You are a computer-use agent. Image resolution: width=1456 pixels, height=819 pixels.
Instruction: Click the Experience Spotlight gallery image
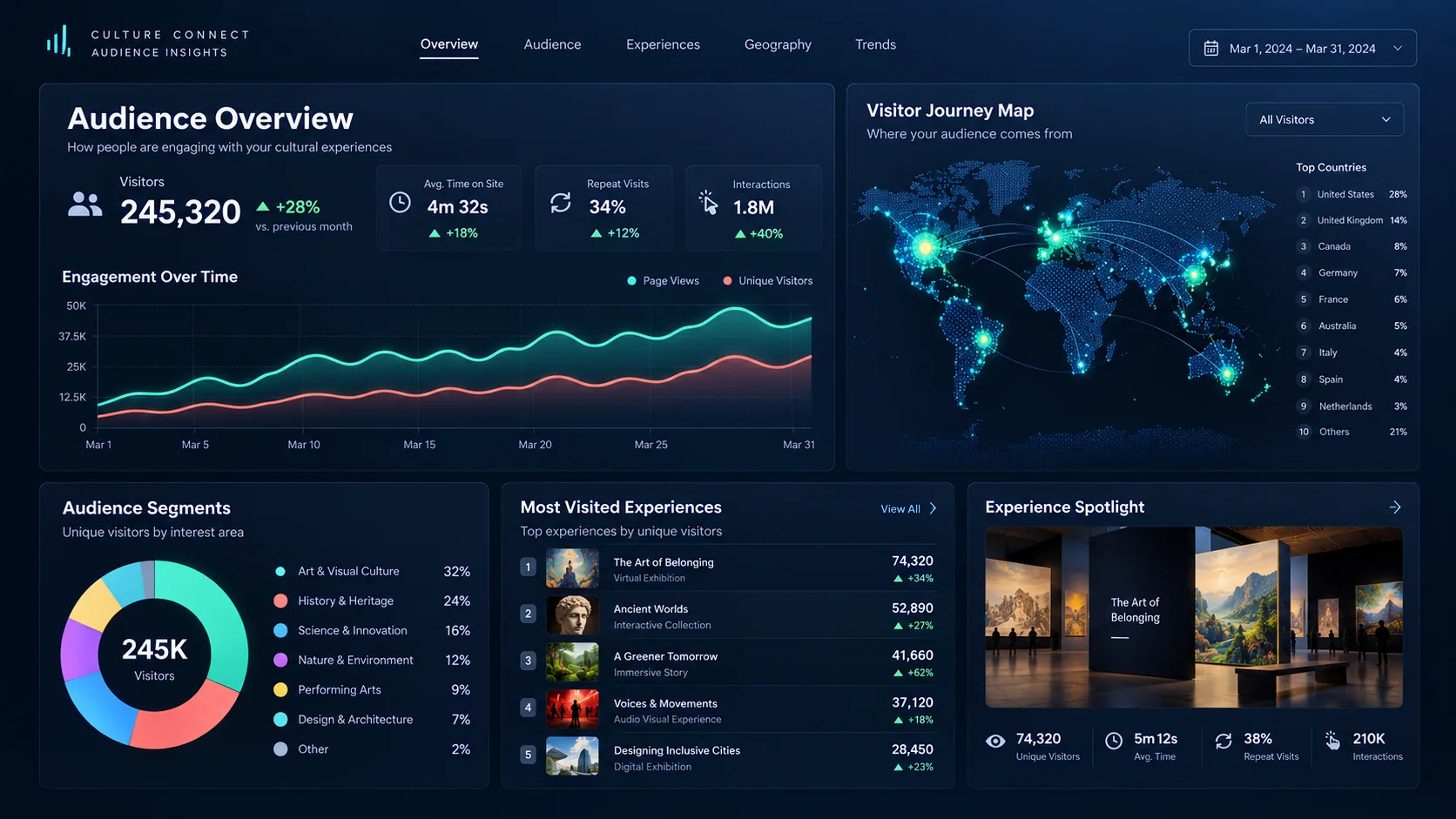coord(1194,617)
